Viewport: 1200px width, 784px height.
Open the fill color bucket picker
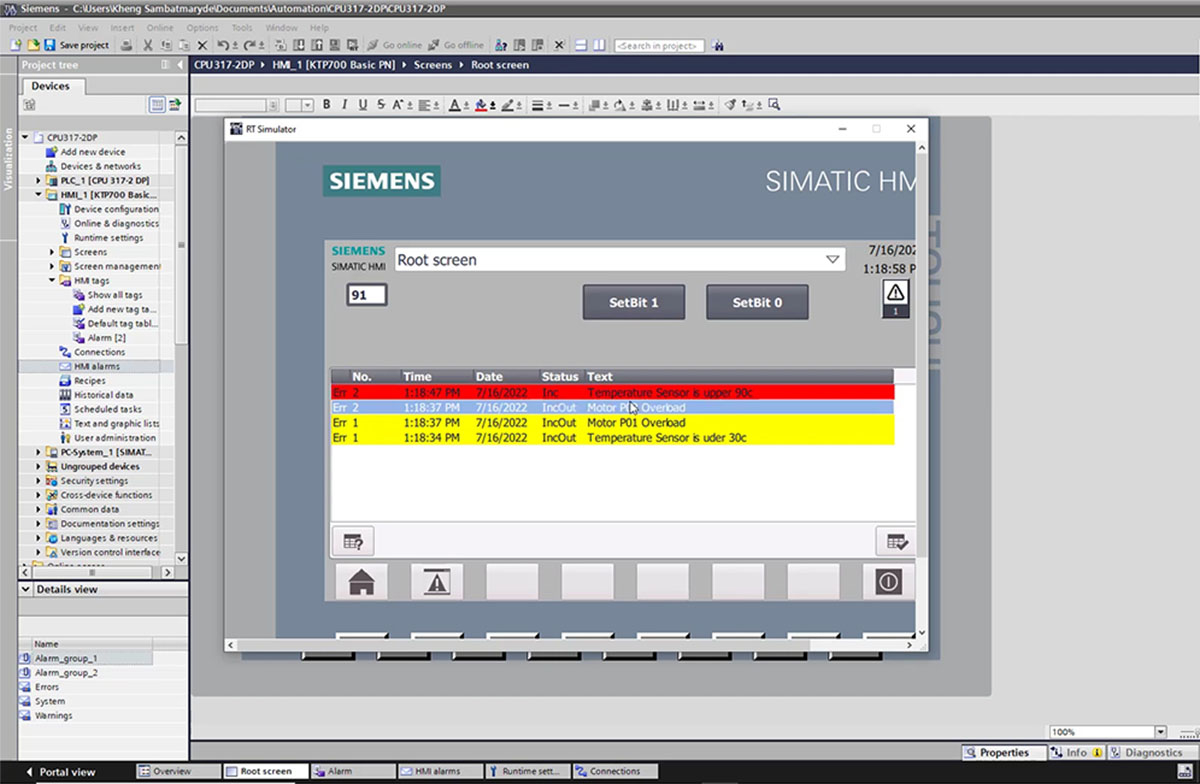[483, 104]
